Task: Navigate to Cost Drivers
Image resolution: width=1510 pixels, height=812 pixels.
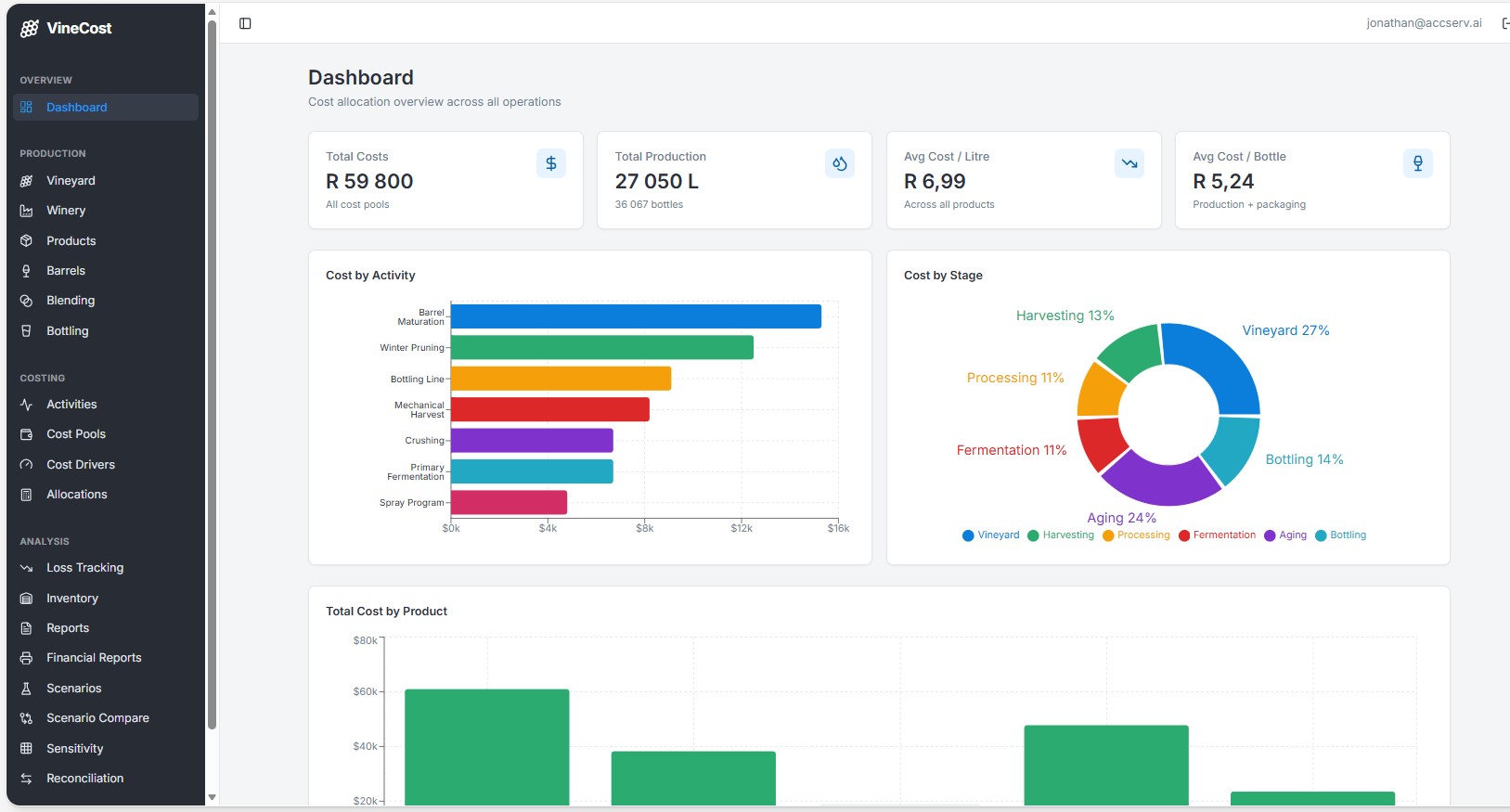Action: 106,465
